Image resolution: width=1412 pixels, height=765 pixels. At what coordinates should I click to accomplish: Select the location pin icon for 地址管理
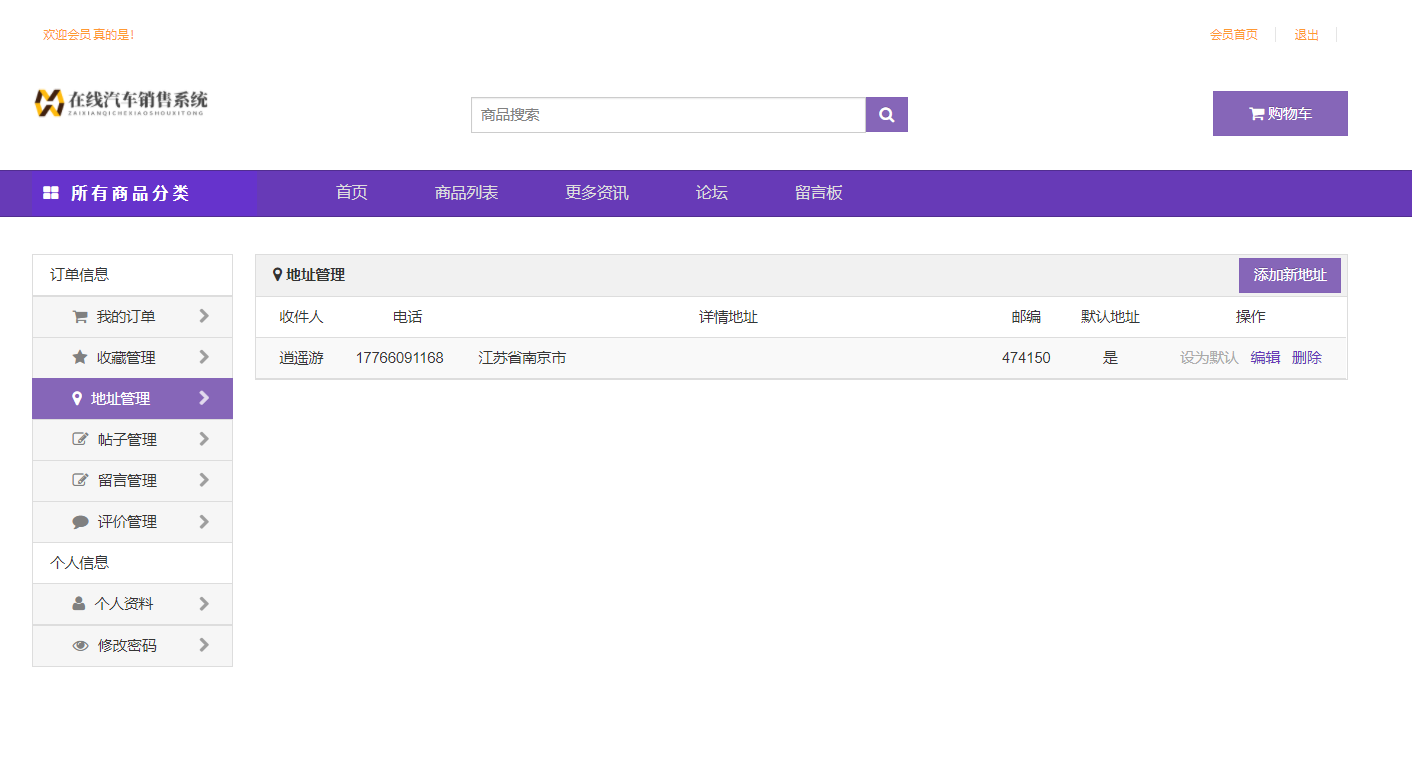(x=79, y=398)
